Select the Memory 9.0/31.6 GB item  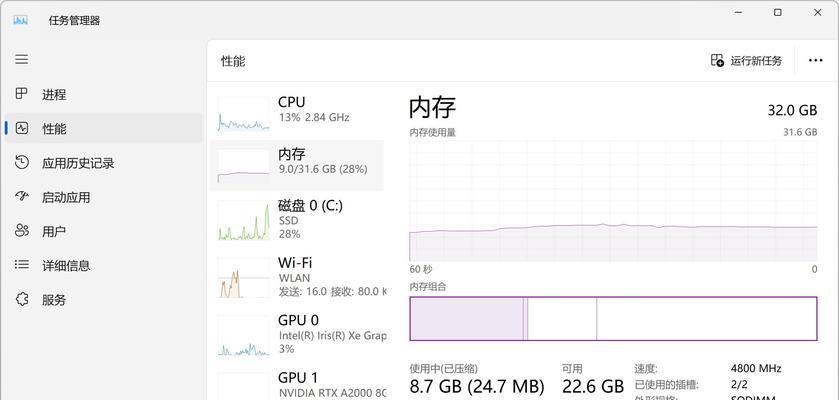point(296,166)
